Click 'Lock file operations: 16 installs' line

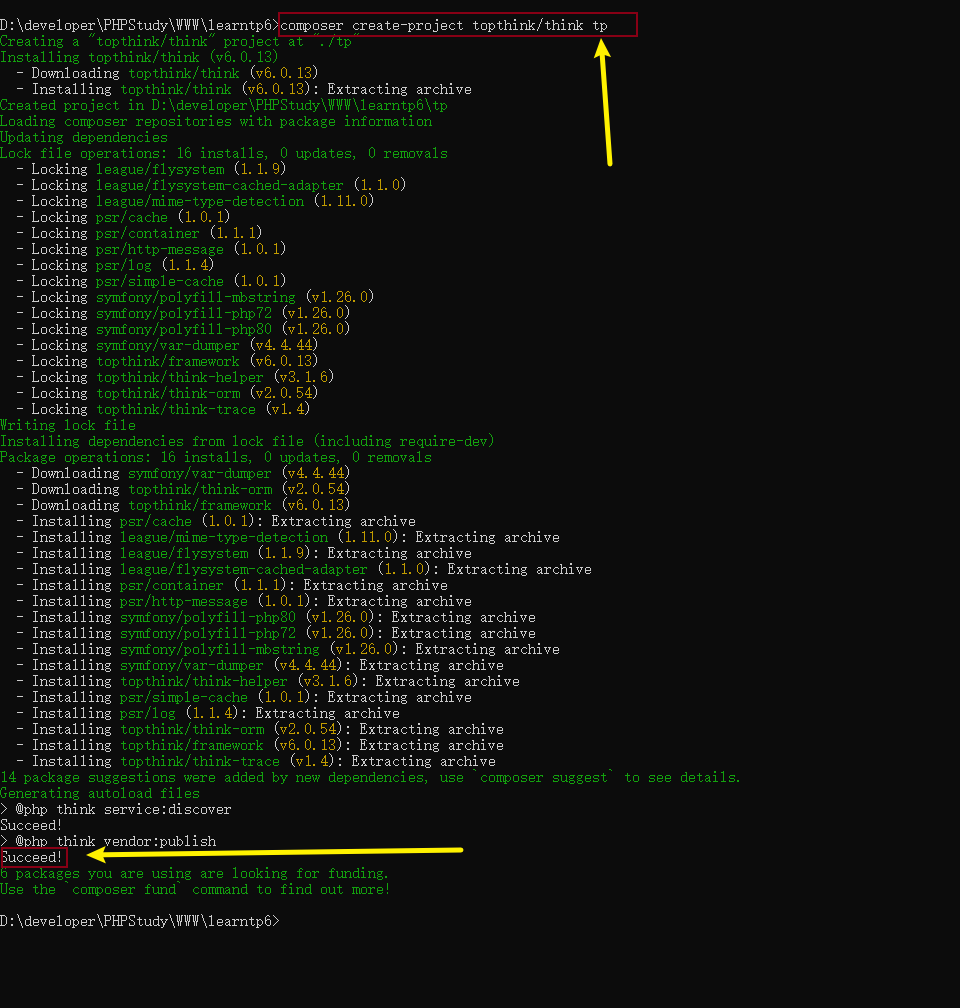tap(224, 154)
